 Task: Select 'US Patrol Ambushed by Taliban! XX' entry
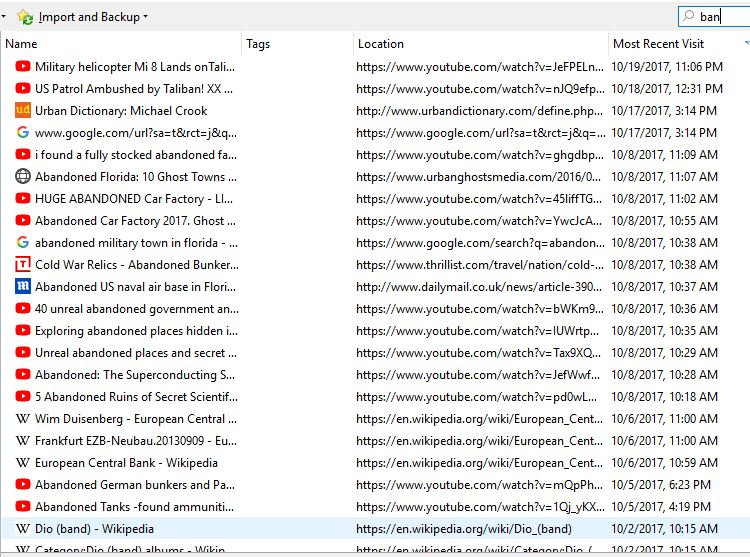pos(134,89)
